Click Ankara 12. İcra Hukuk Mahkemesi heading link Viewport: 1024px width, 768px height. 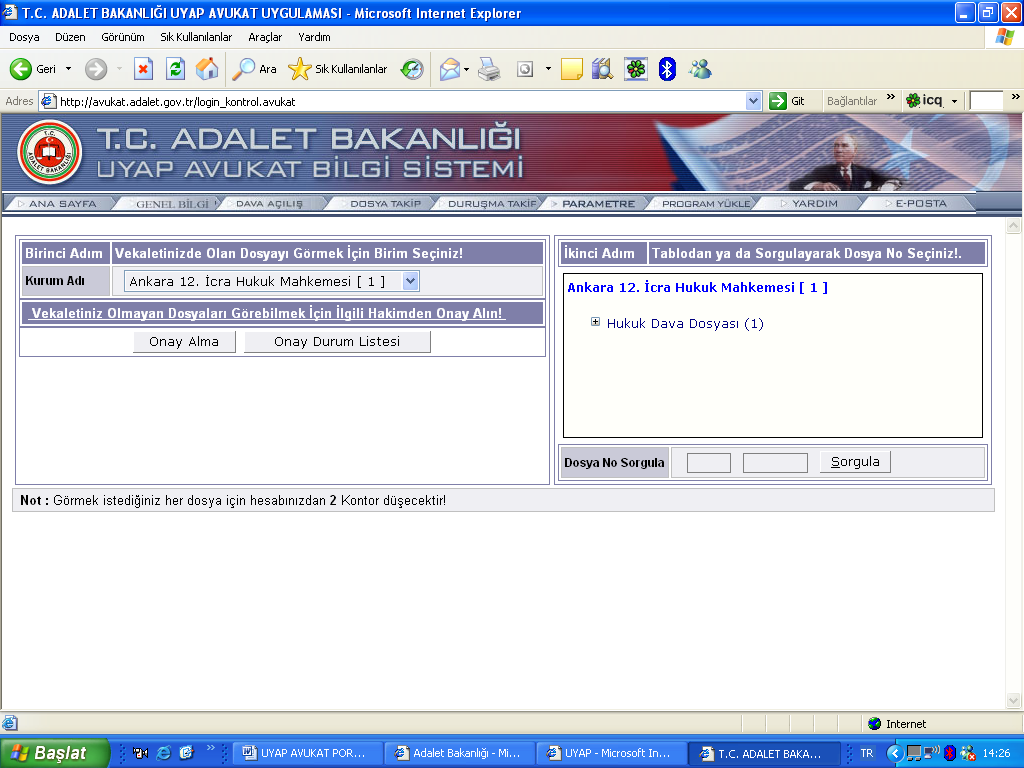(697, 287)
